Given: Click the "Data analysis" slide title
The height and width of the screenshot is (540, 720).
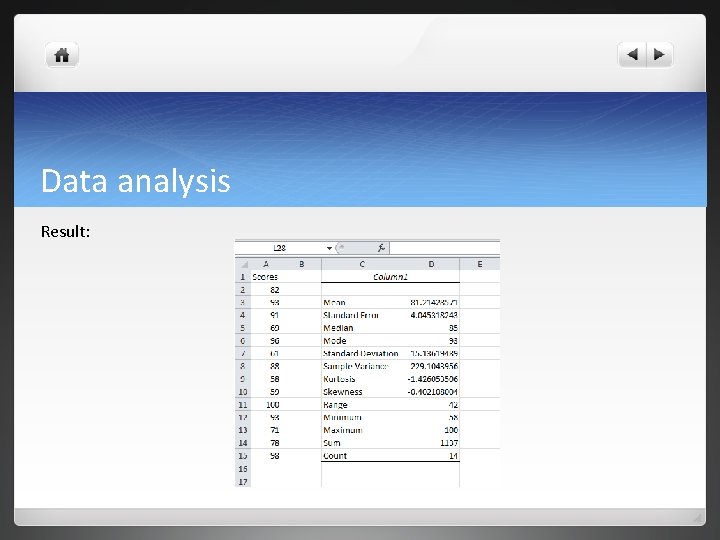Looking at the screenshot, I should (135, 181).
